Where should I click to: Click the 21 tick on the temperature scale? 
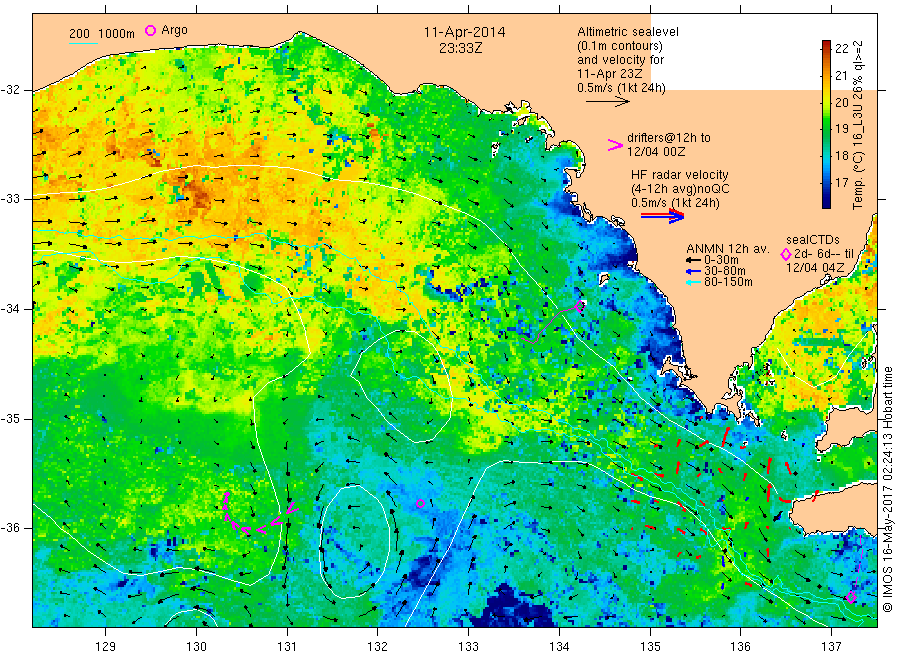(x=841, y=75)
